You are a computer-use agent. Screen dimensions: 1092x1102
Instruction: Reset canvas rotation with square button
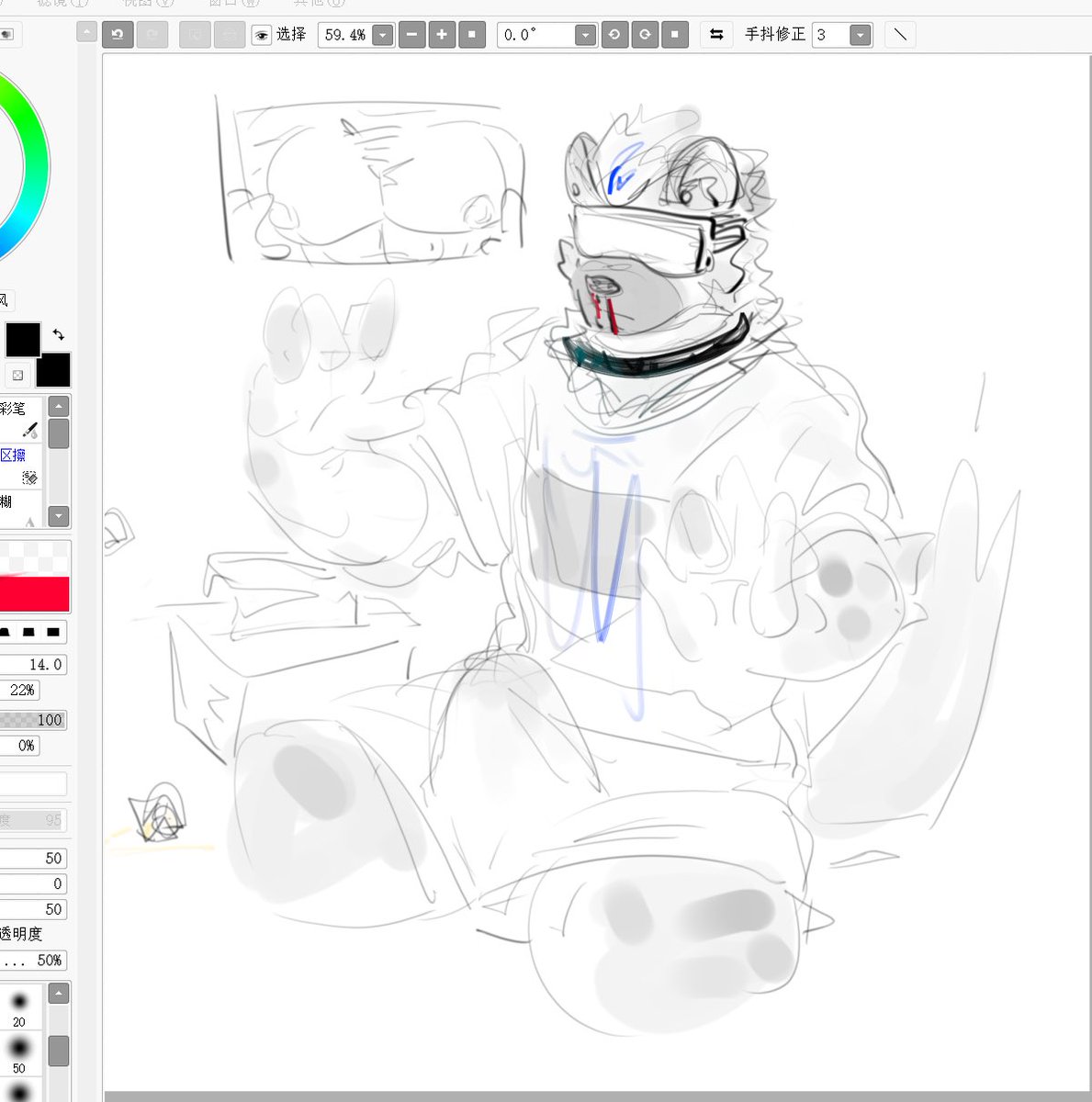(x=675, y=35)
